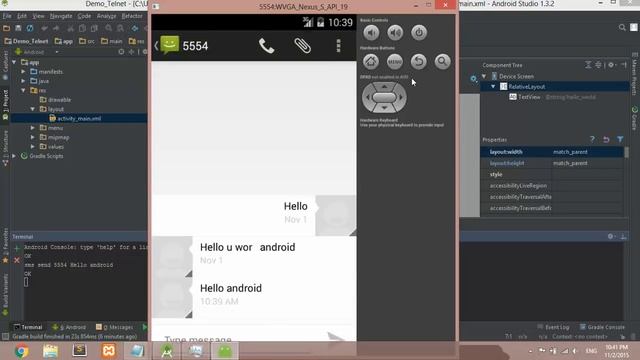Click D-pad down arrow on emulator
The width and height of the screenshot is (640, 360).
(x=384, y=108)
